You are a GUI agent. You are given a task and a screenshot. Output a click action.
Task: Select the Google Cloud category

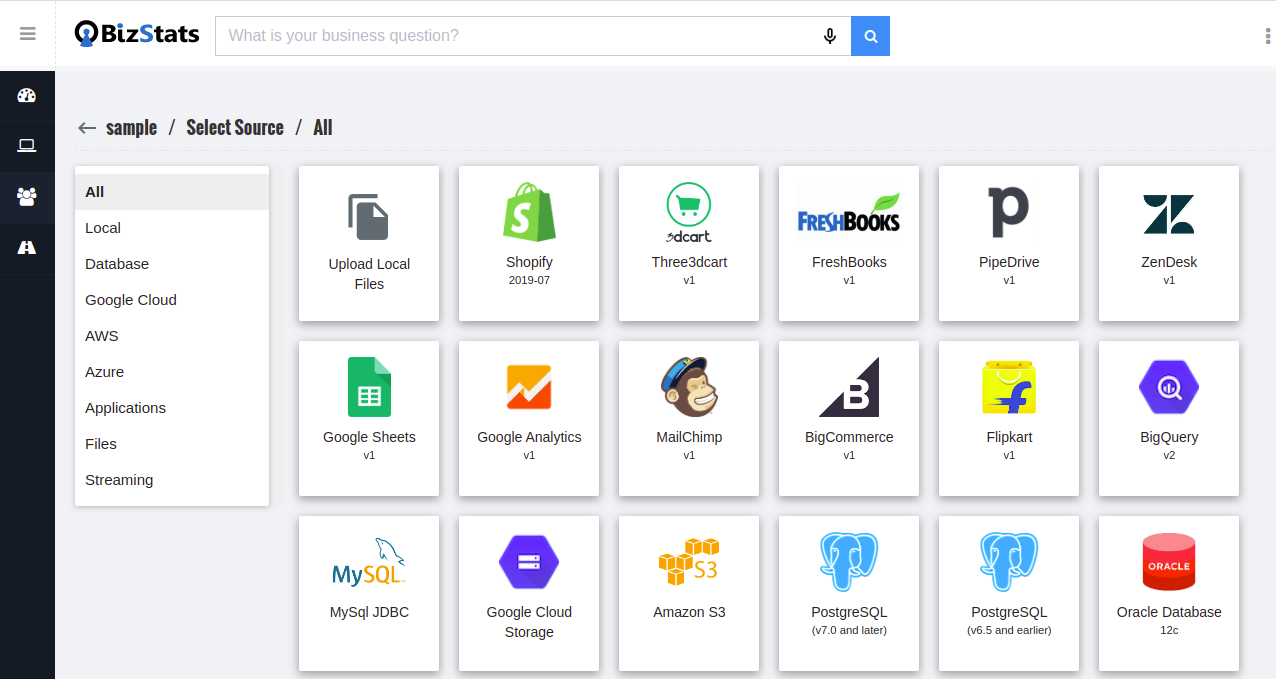[172, 300]
